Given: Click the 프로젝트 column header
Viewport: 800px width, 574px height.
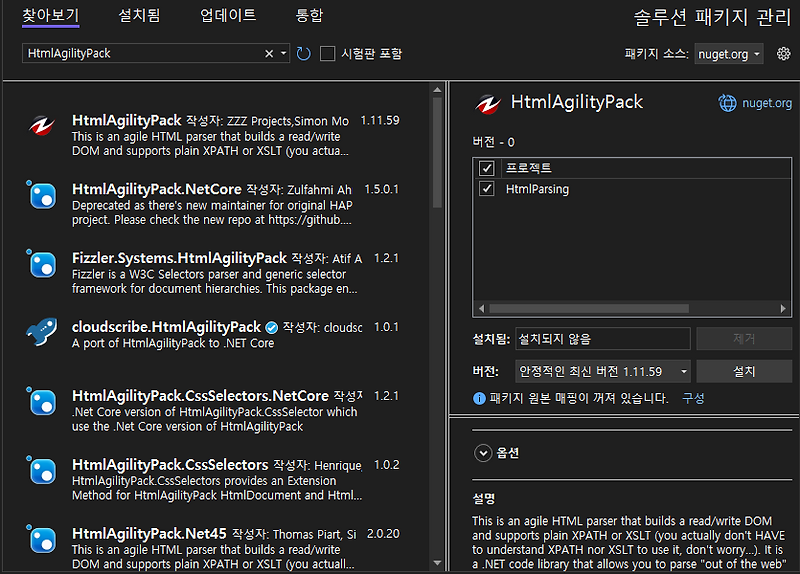Looking at the screenshot, I should tap(529, 168).
